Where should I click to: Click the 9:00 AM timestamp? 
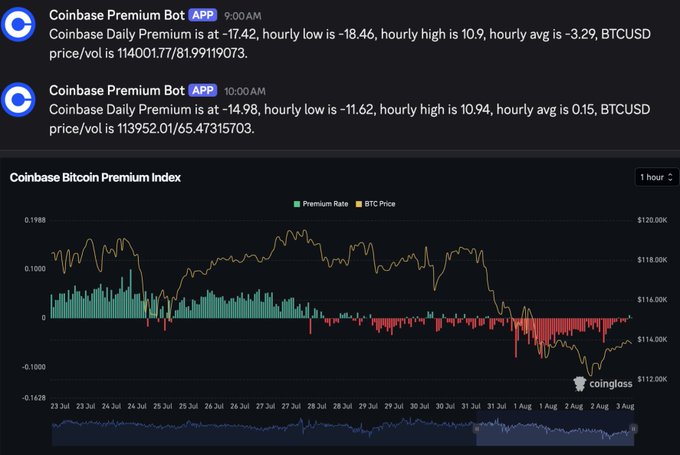click(x=242, y=16)
